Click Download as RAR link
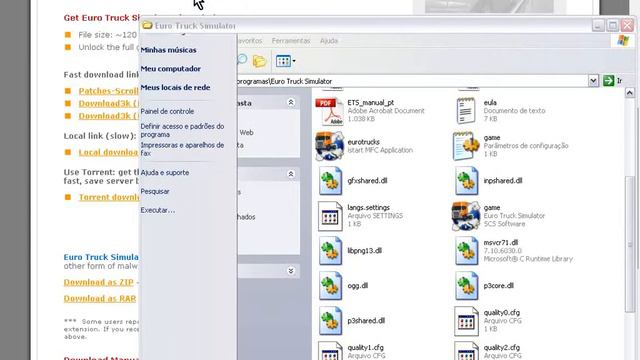640x360 pixels. point(100,298)
